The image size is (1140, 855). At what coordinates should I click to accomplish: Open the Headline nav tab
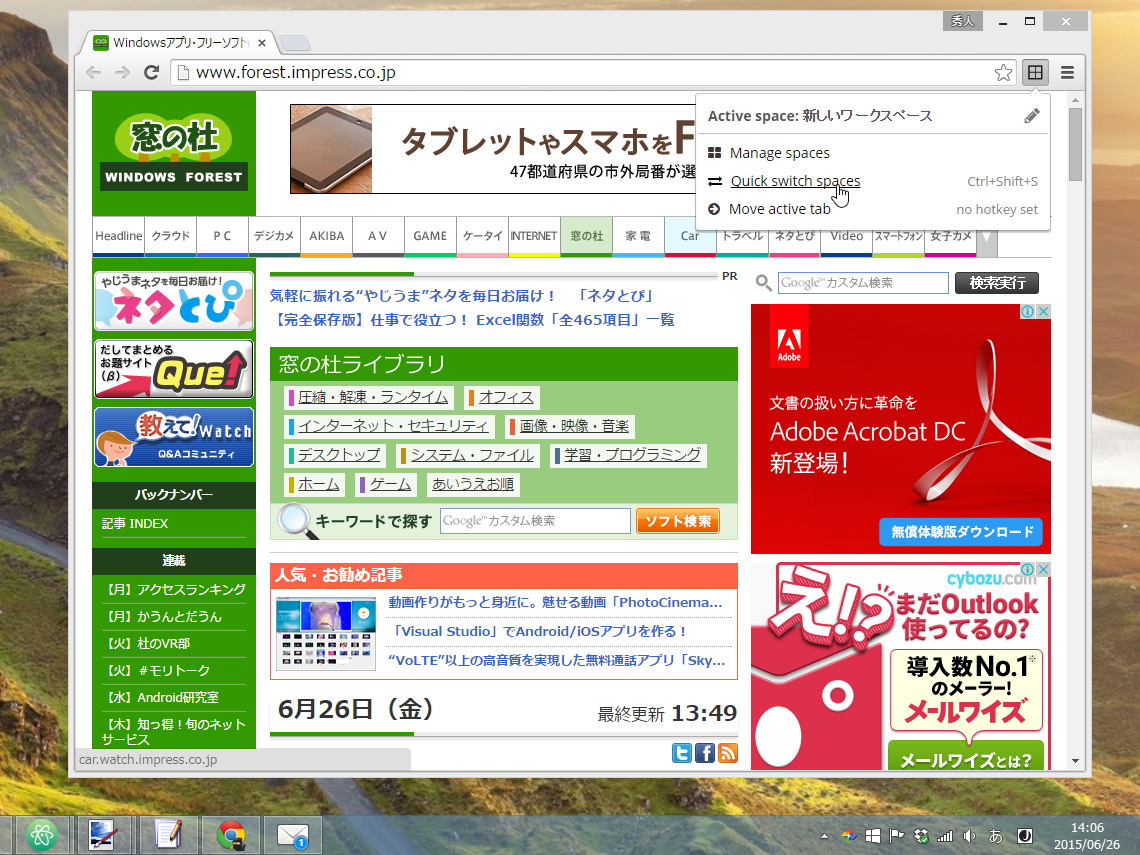(119, 236)
